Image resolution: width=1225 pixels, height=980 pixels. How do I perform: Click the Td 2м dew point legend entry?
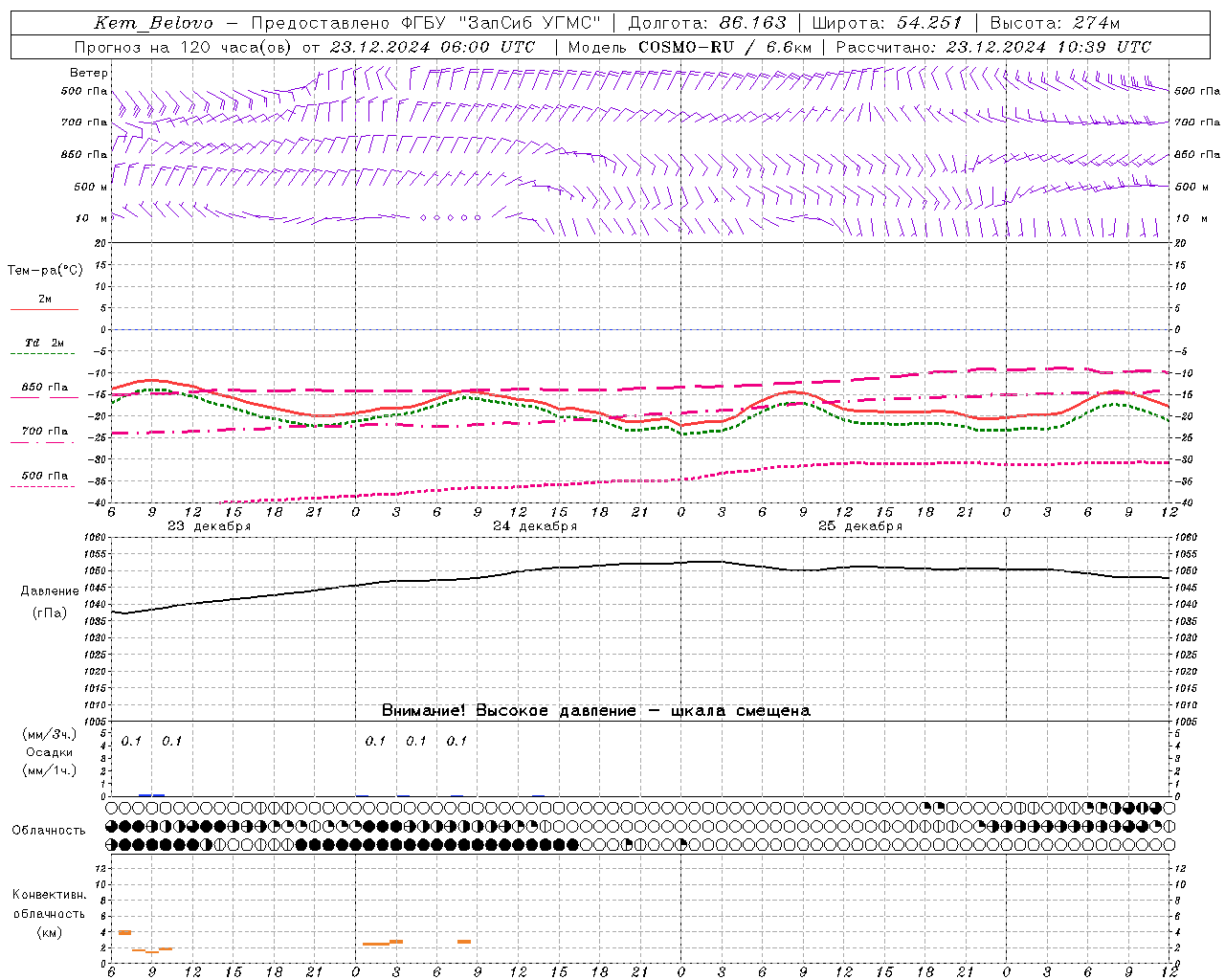(44, 343)
